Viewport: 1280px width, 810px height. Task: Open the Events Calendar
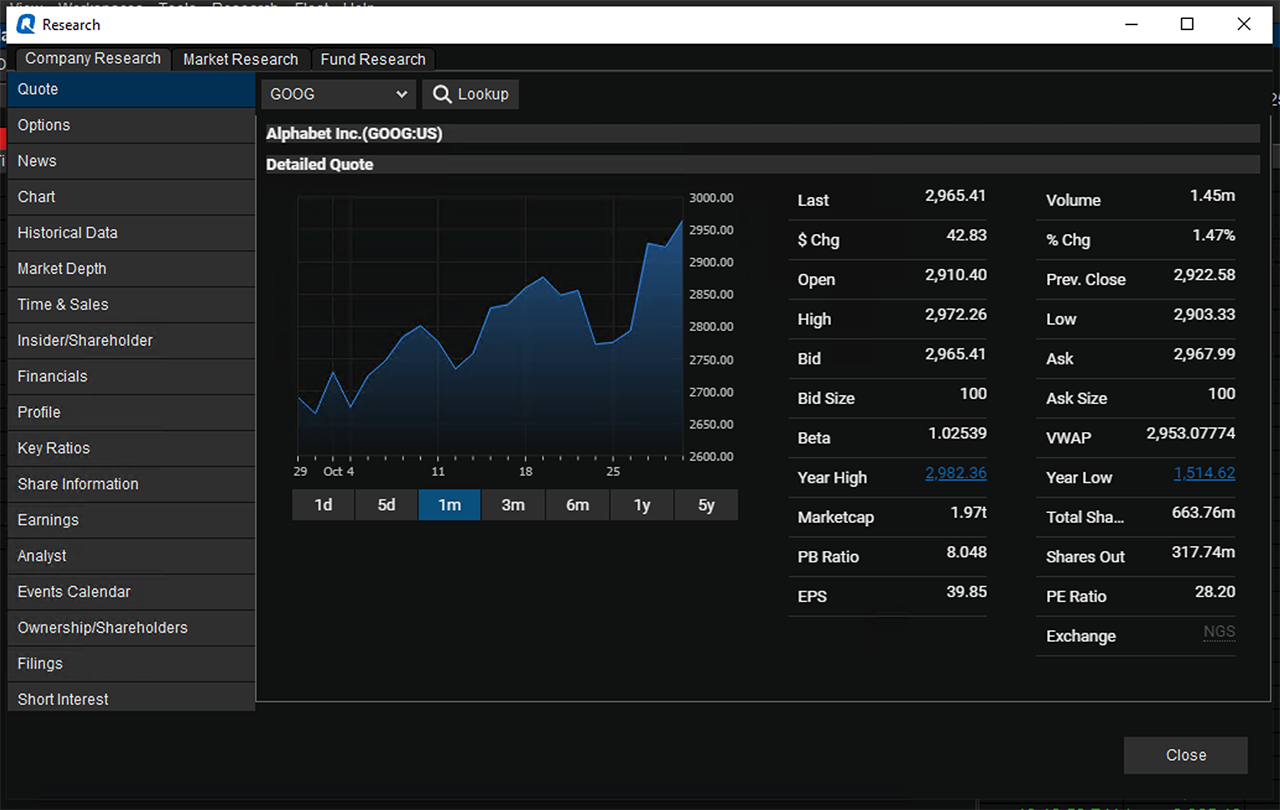point(131,592)
